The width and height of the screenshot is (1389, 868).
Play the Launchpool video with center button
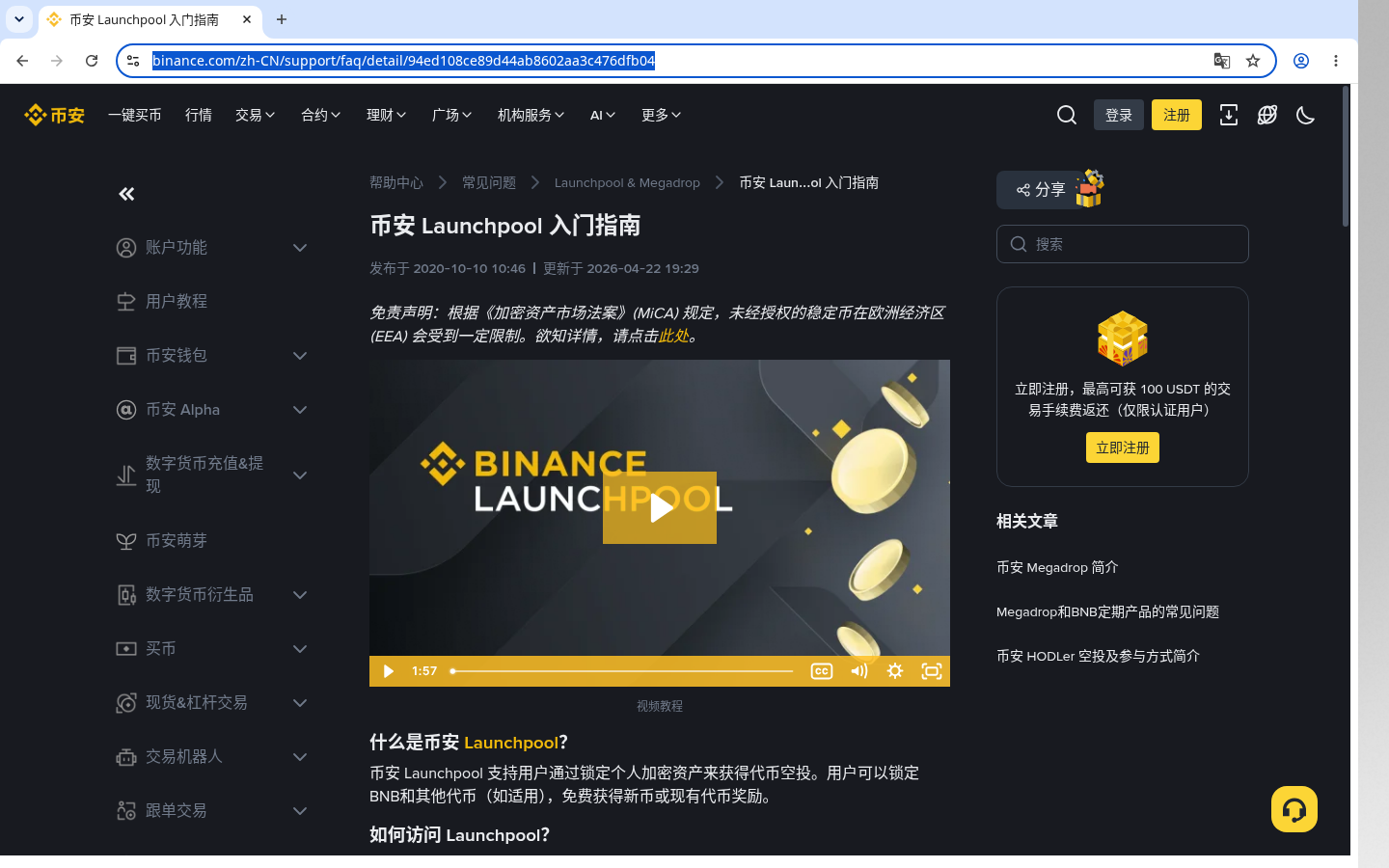point(660,507)
